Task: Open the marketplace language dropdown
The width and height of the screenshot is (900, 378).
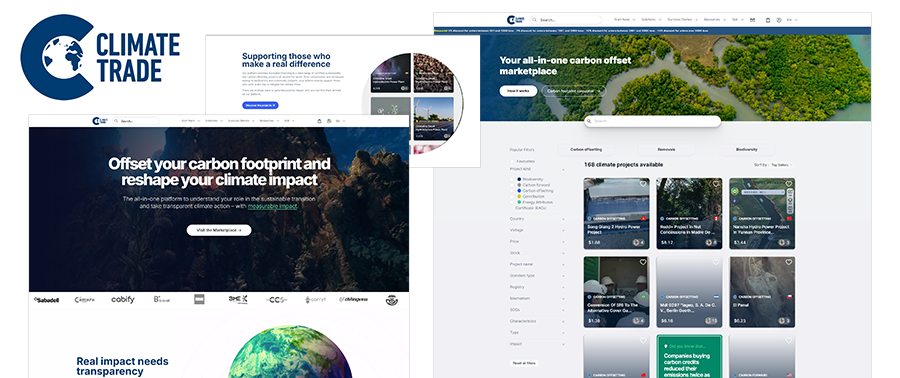Action: click(x=792, y=20)
